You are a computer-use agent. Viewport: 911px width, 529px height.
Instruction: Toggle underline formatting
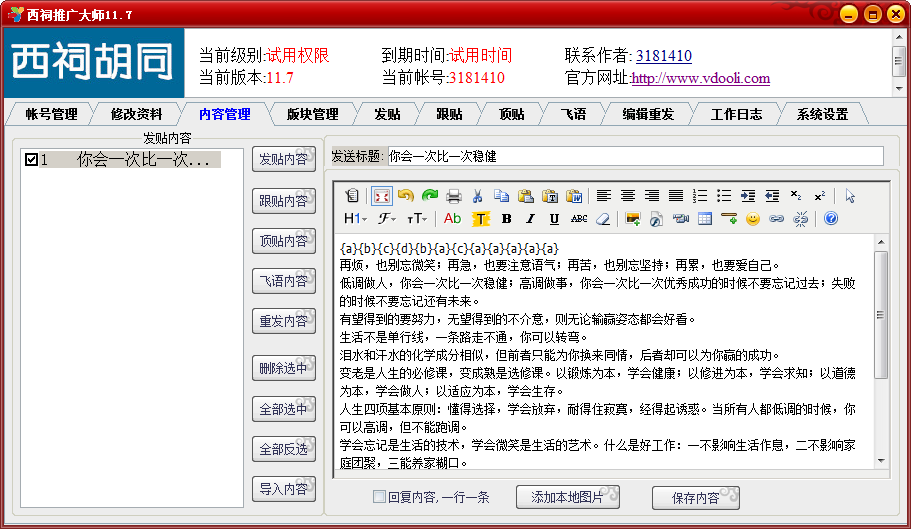[x=554, y=219]
